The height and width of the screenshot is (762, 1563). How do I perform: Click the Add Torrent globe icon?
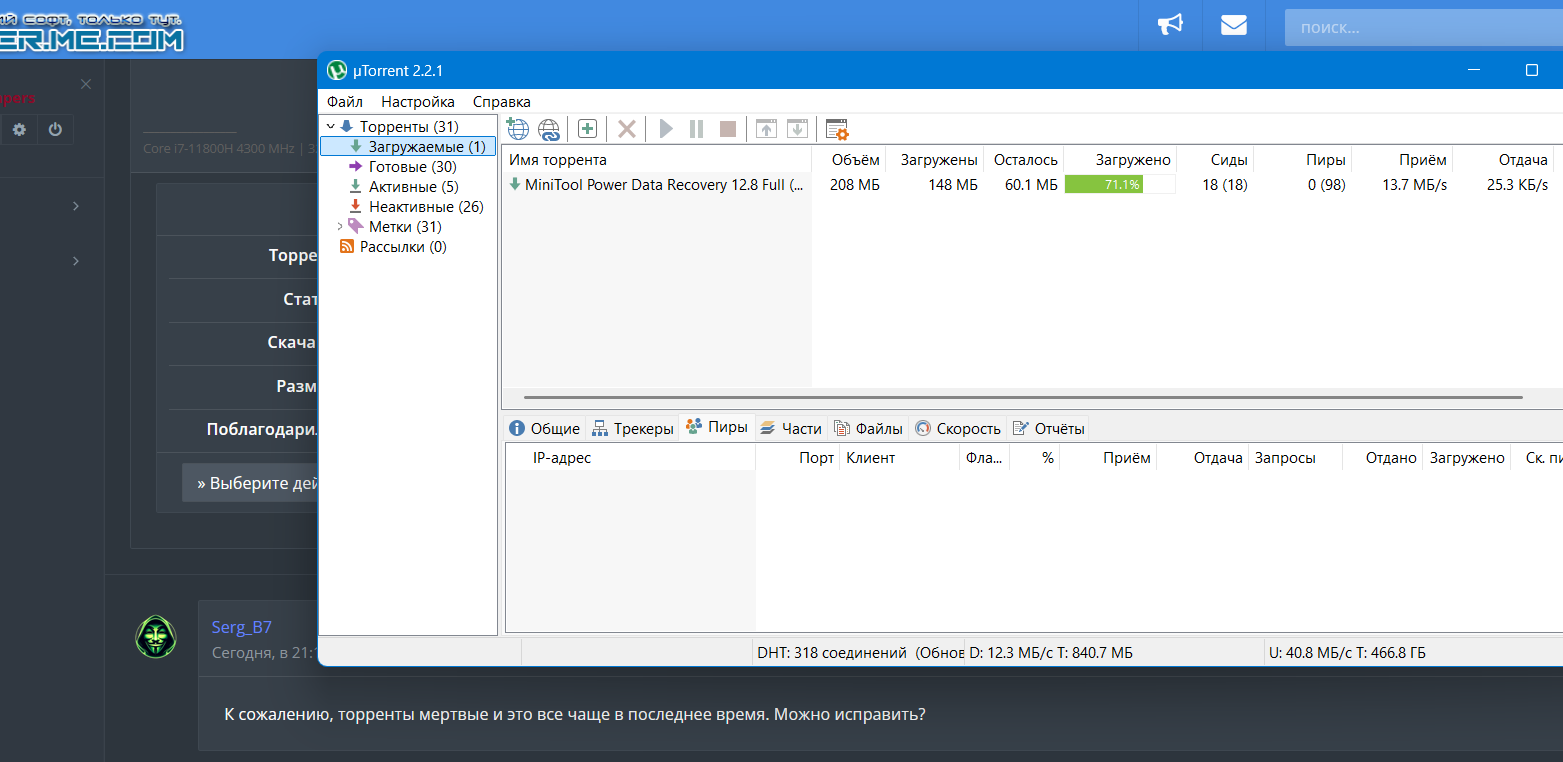click(x=517, y=129)
